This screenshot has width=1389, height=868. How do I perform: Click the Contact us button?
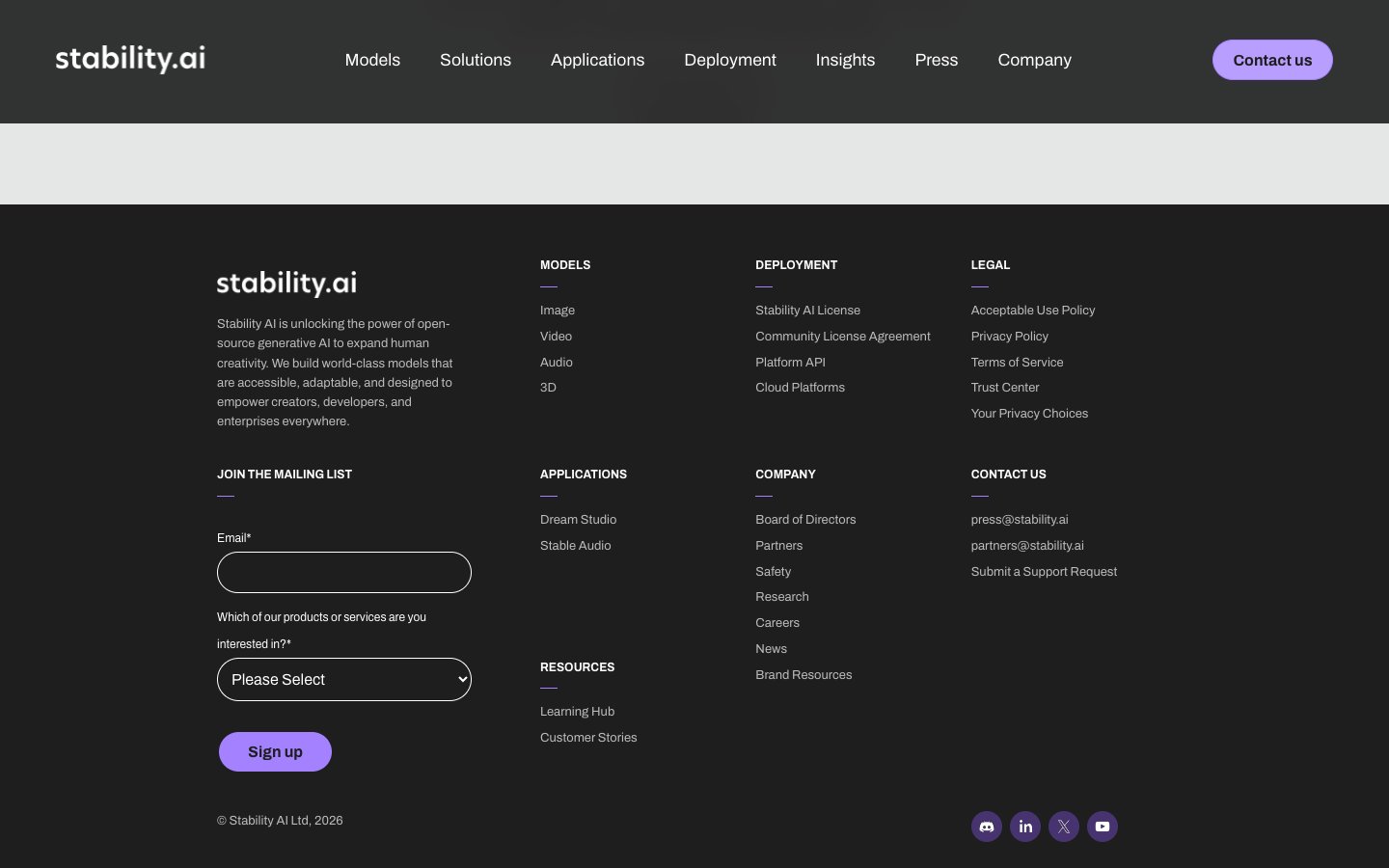(x=1272, y=60)
